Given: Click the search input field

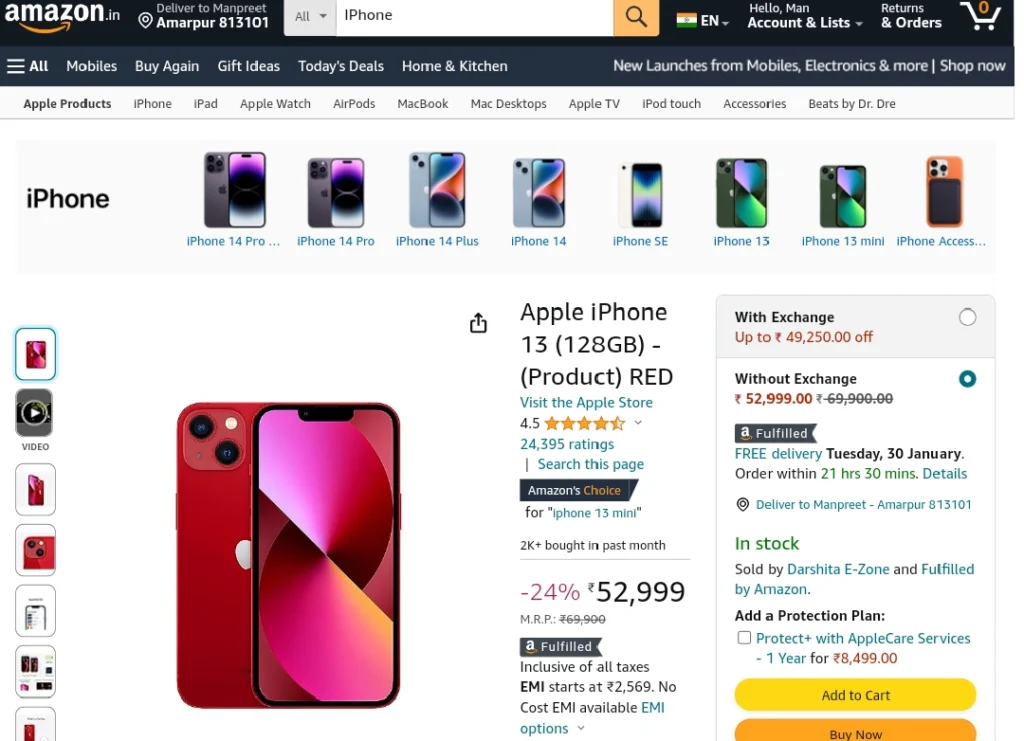Looking at the screenshot, I should pos(475,16).
